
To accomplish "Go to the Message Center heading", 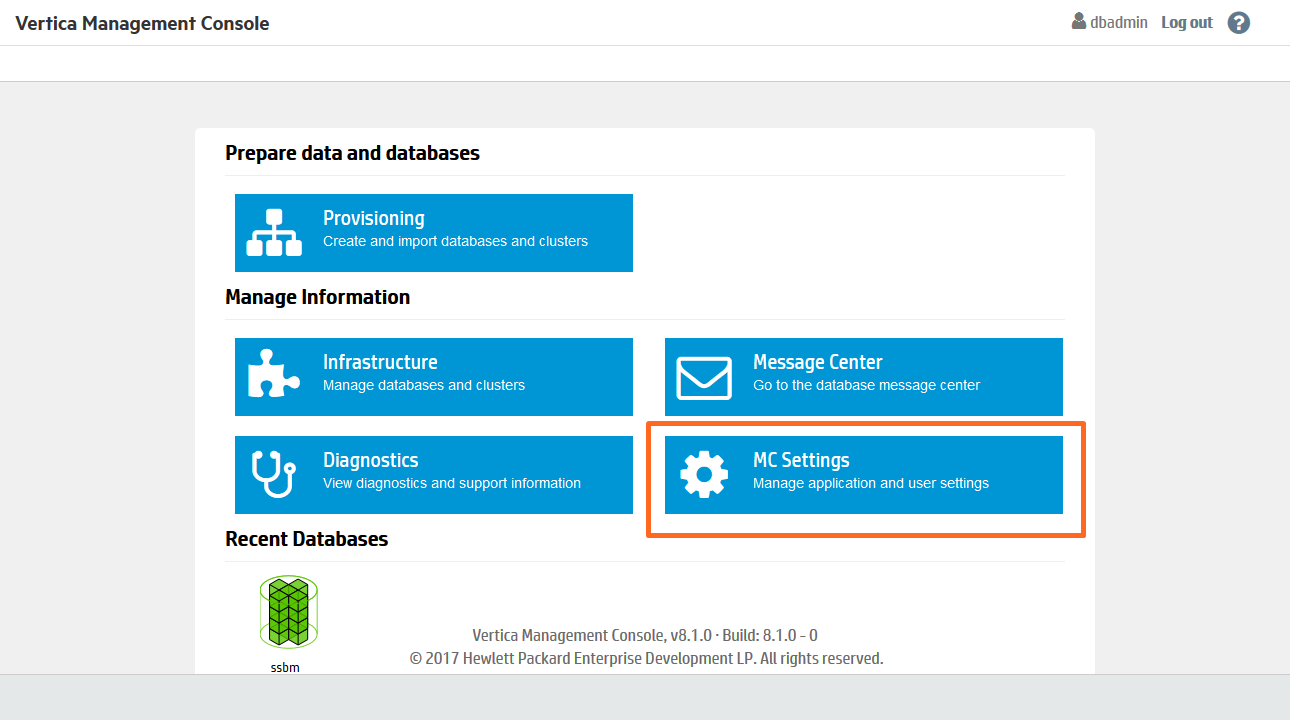I will tap(817, 362).
